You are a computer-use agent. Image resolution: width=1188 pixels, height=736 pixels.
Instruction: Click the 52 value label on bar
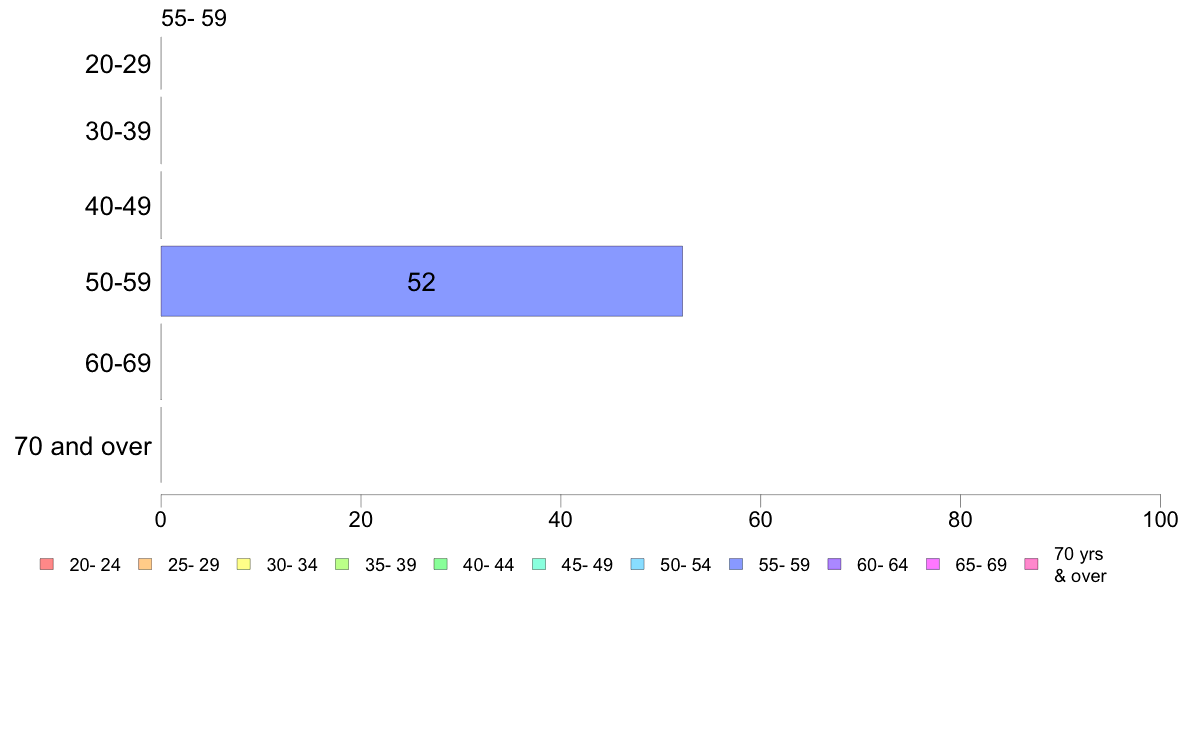pyautogui.click(x=421, y=282)
